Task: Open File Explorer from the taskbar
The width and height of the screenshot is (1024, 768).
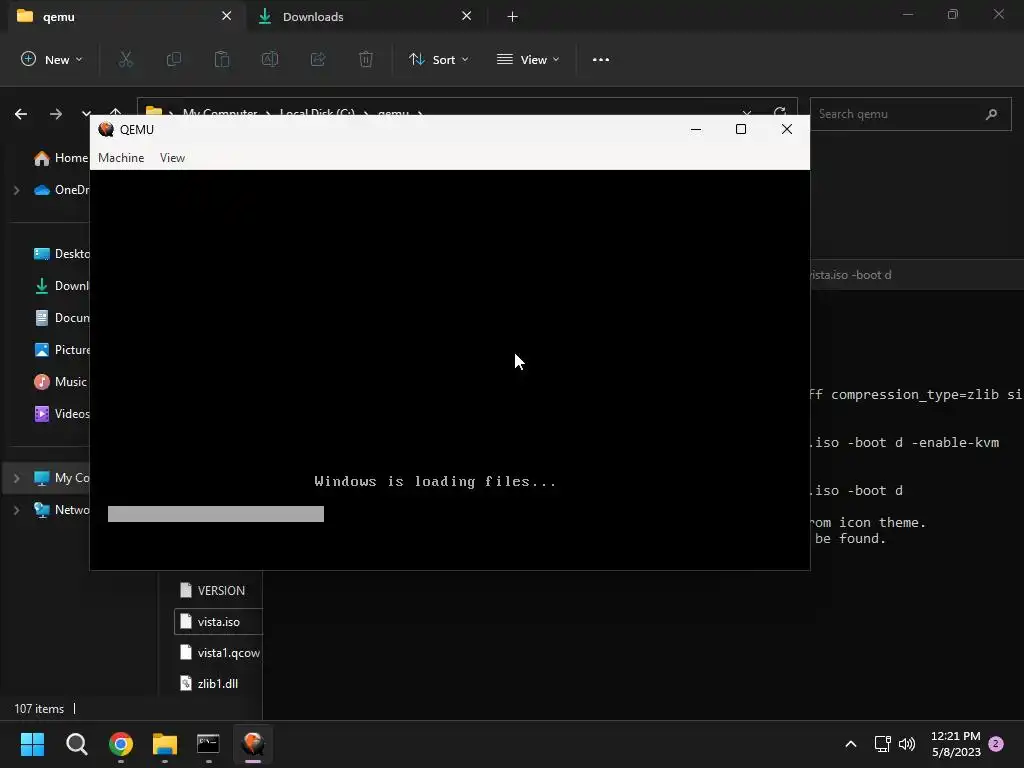Action: 165,744
